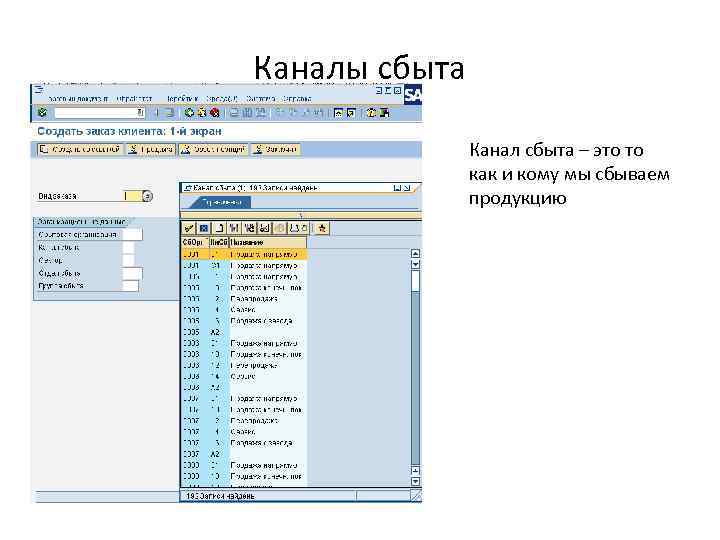Image resolution: width=720 pixels, height=540 pixels.
Task: Click the green Back arrow icon
Action: click(x=189, y=112)
